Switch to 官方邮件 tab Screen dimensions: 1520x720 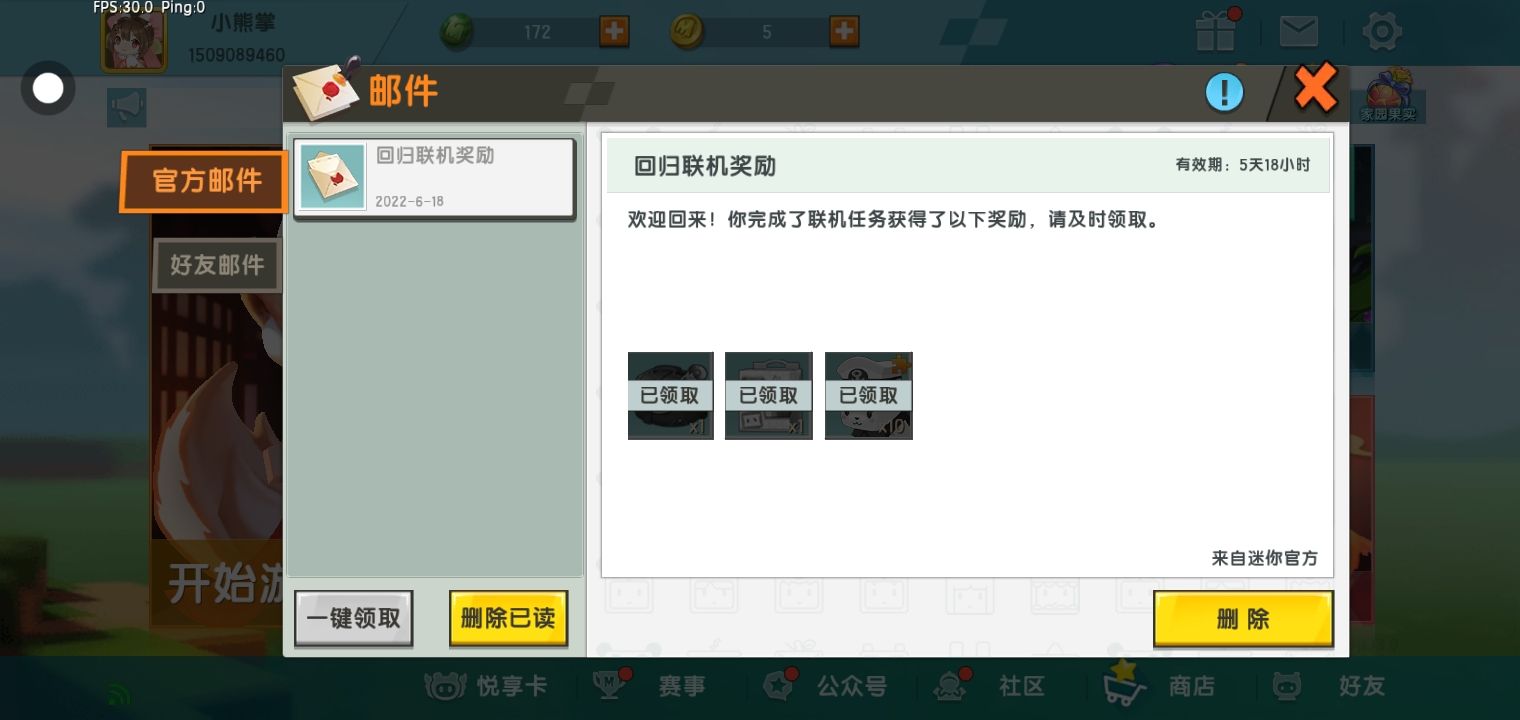pyautogui.click(x=205, y=181)
